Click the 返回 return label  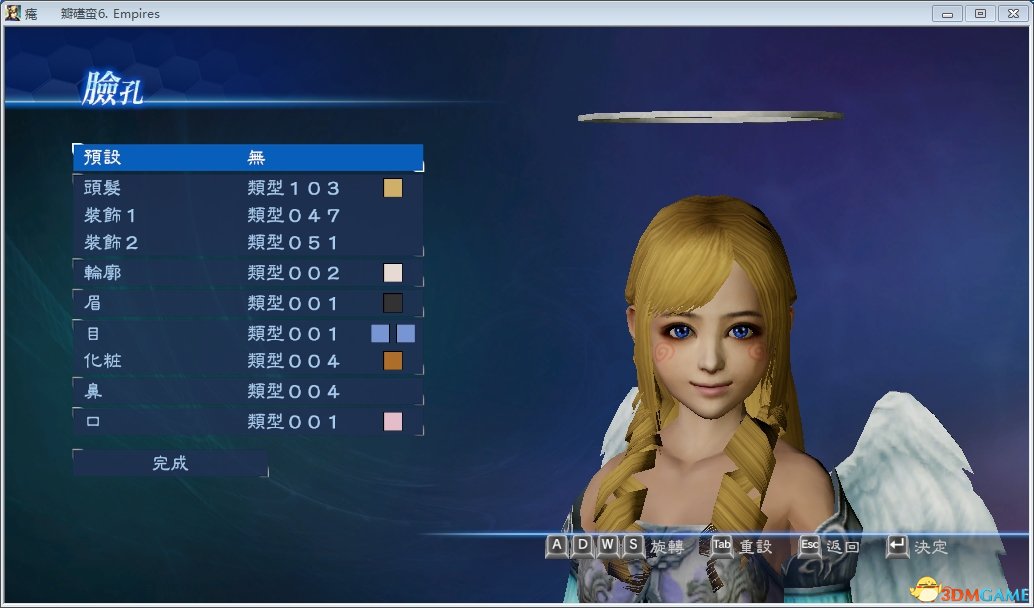click(843, 547)
